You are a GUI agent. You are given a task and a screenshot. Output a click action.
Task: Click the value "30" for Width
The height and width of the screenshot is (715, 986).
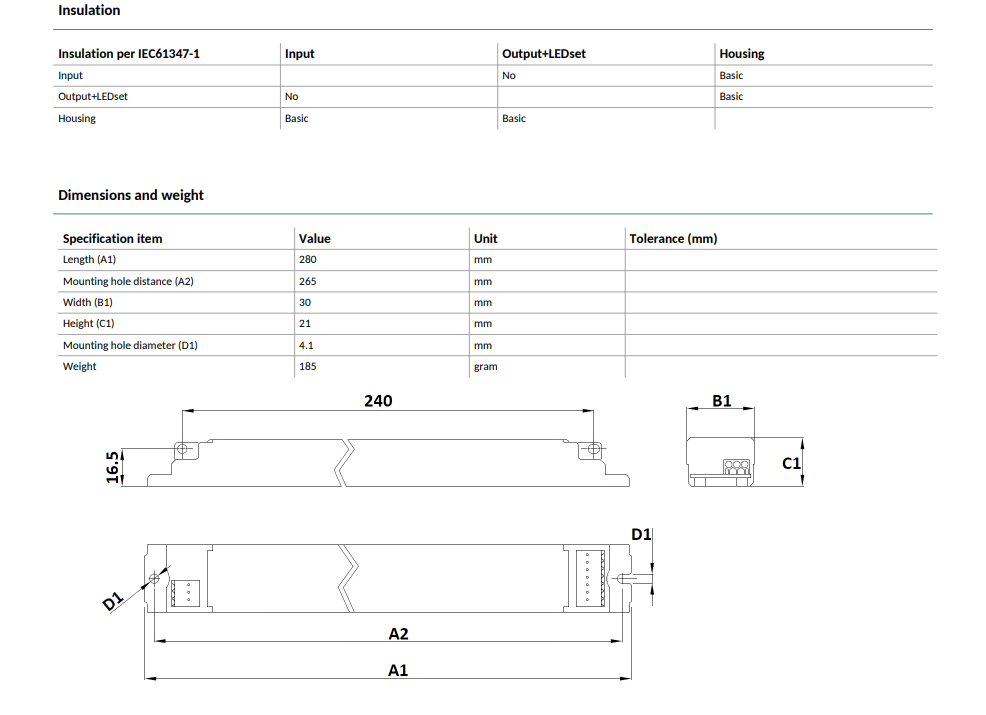pos(305,302)
